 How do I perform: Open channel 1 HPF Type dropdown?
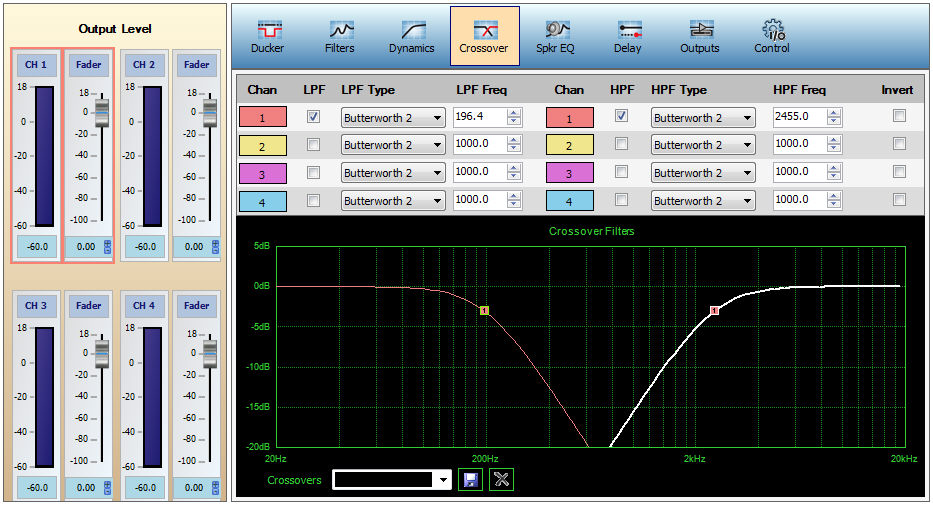[703, 118]
